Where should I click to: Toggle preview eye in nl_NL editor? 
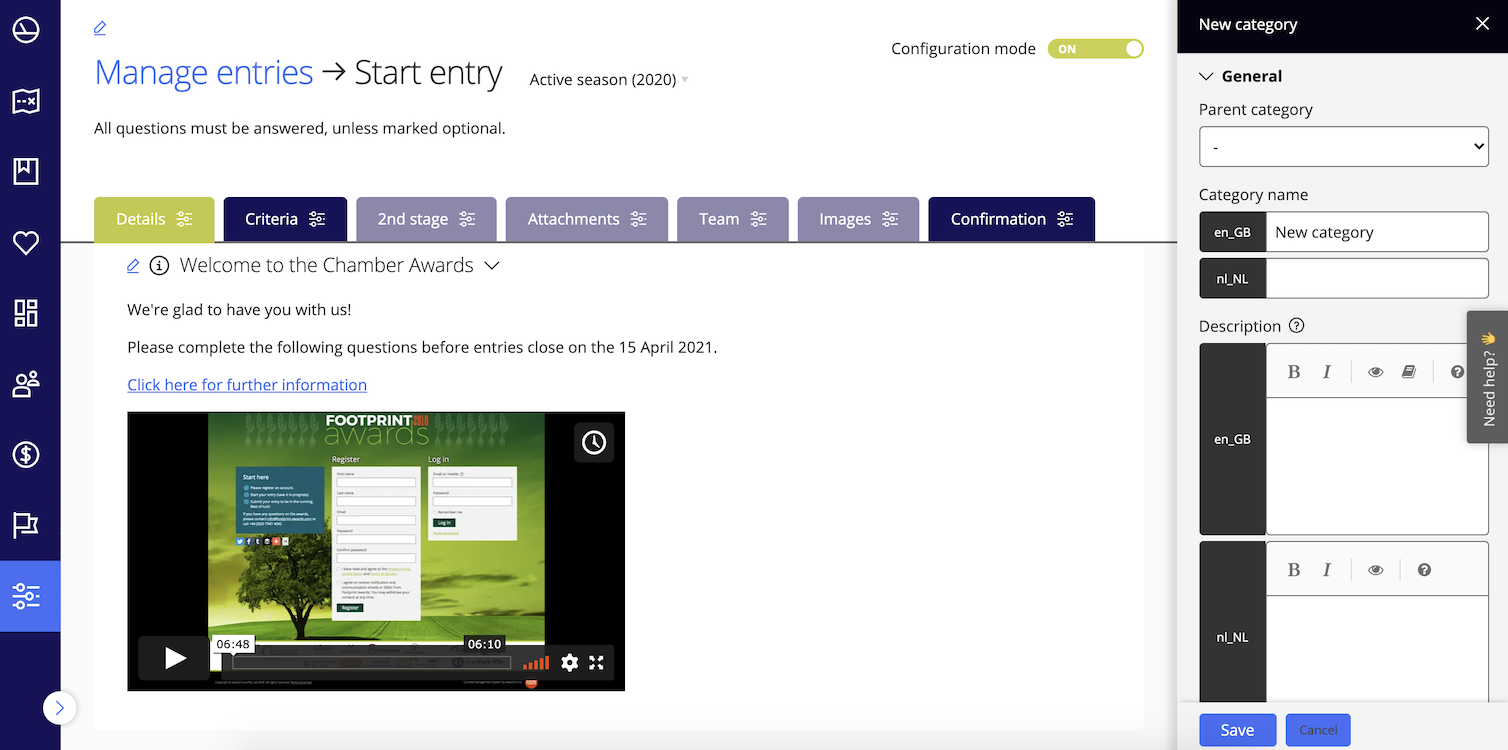pos(1376,570)
